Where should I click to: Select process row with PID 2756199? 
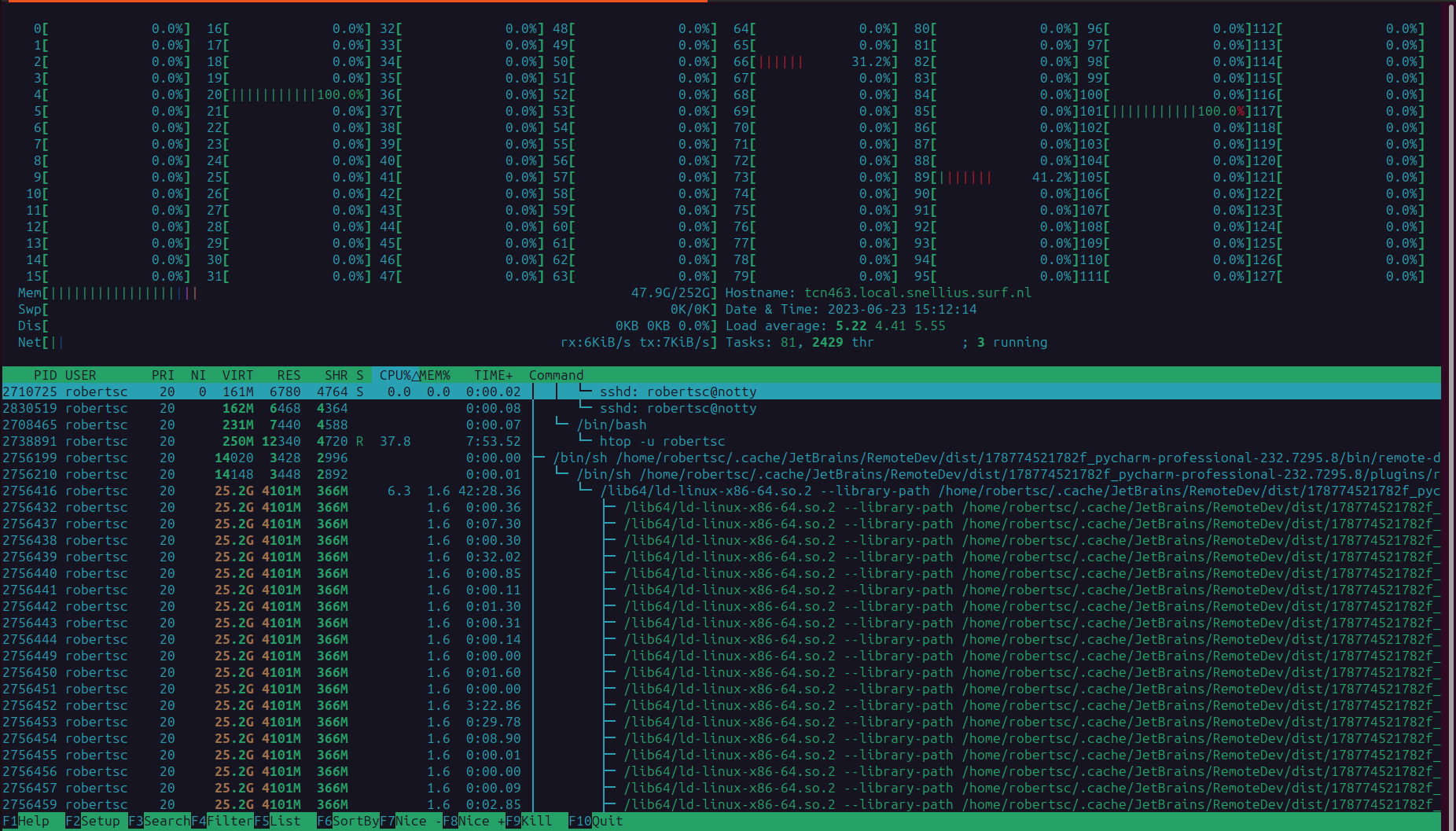(722, 458)
